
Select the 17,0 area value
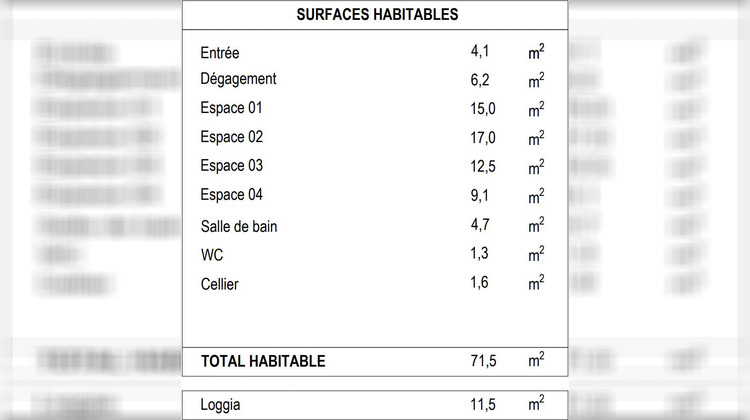tap(483, 138)
